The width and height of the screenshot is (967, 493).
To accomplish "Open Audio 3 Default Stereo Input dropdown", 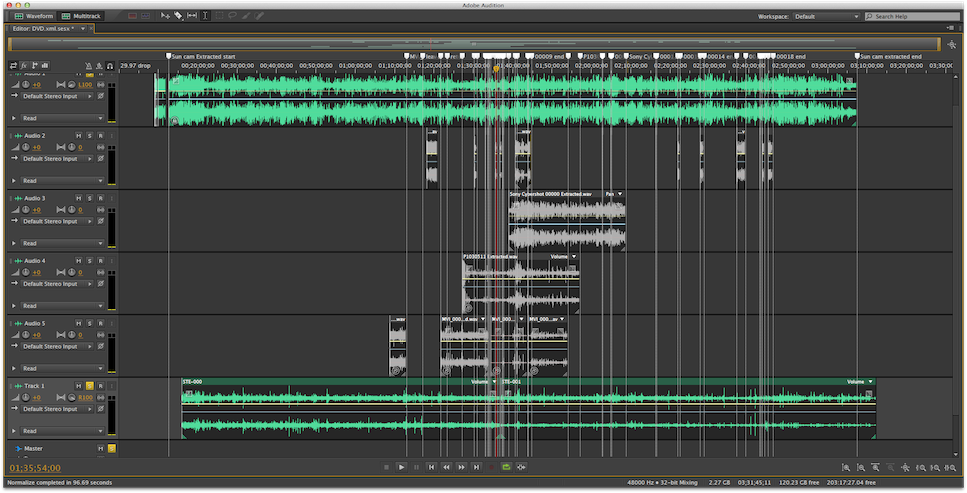I will point(62,221).
